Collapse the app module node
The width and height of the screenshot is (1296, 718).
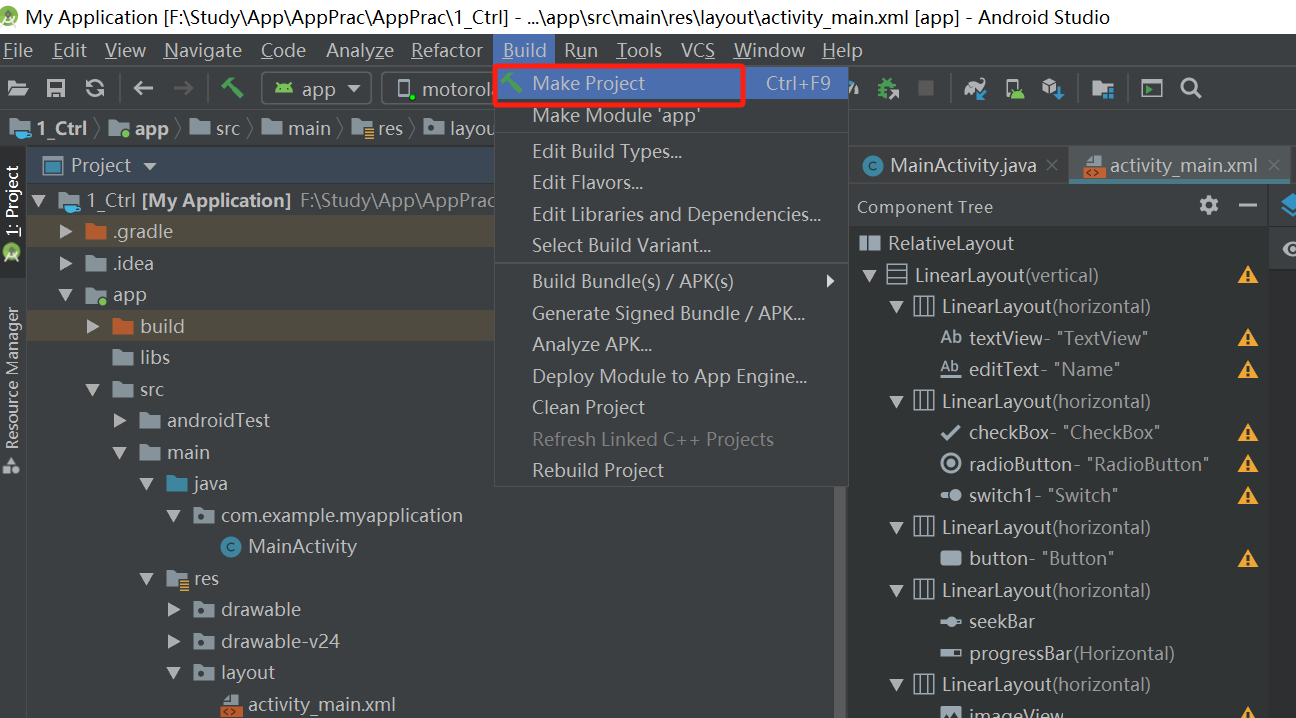pyautogui.click(x=66, y=295)
